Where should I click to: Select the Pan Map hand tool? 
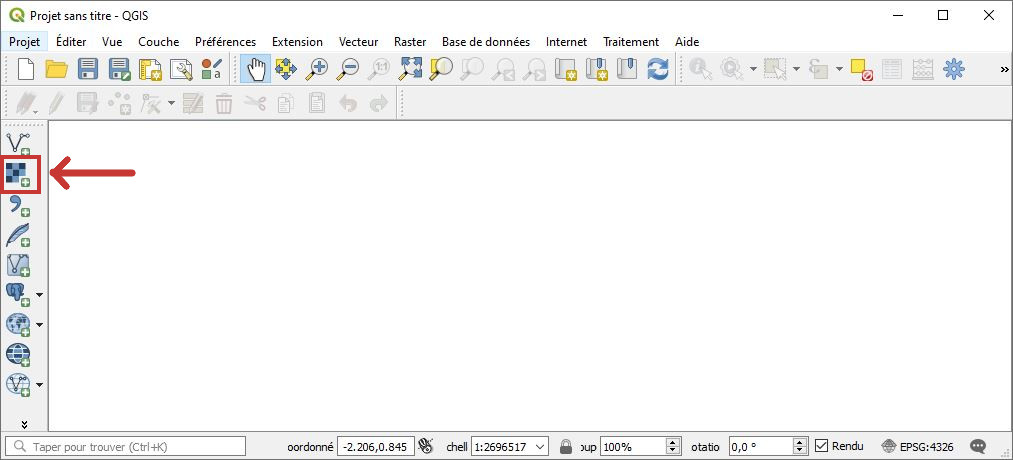[x=256, y=69]
